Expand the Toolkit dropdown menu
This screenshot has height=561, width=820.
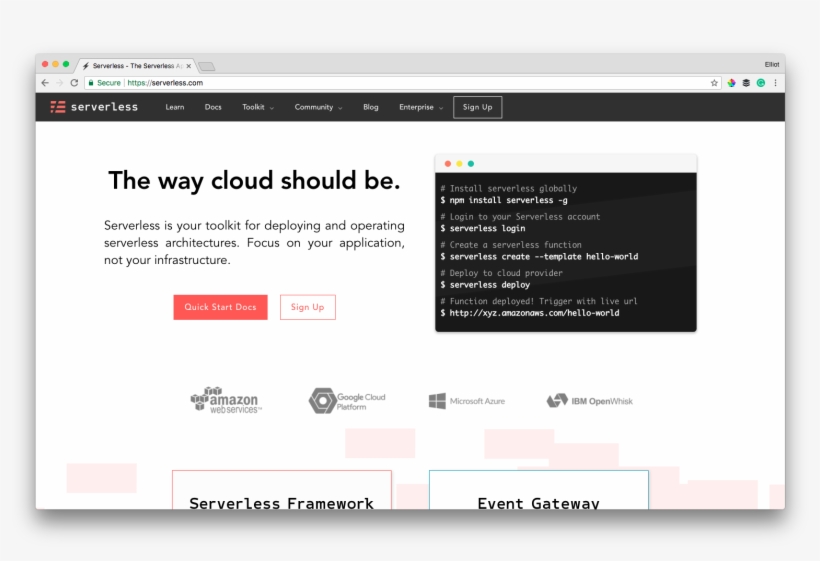tap(258, 107)
